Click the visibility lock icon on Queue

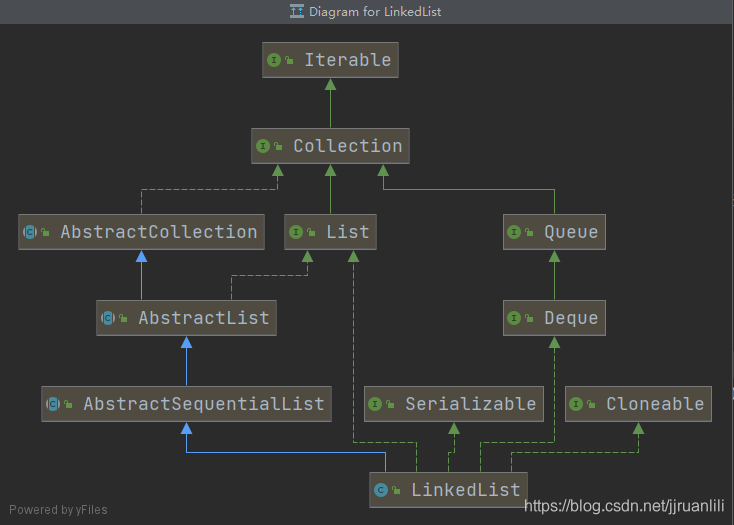pos(529,233)
